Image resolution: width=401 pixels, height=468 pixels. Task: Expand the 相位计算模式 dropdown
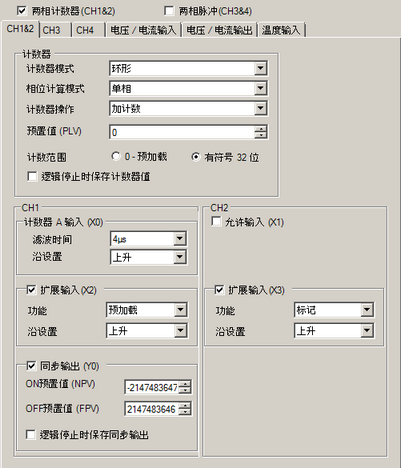(x=188, y=89)
